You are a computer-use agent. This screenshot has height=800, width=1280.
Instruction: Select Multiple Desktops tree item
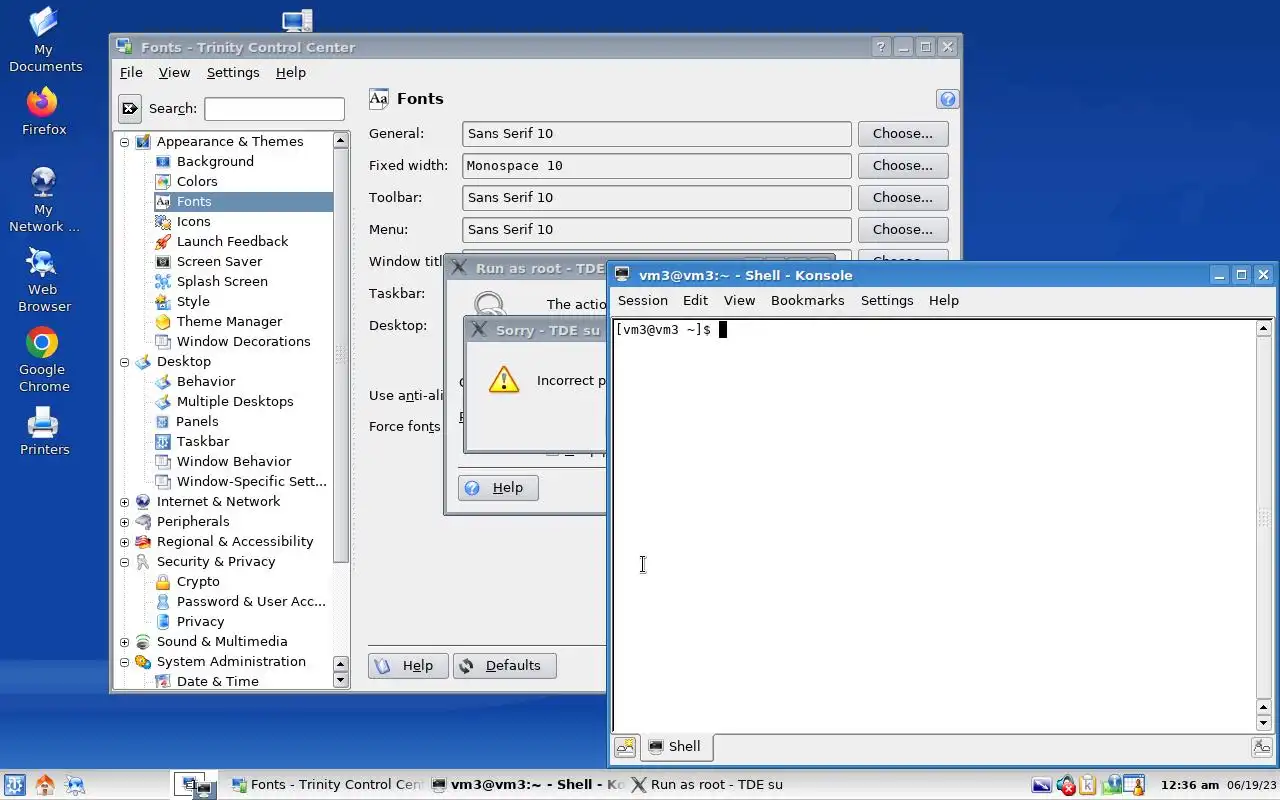[x=235, y=401]
